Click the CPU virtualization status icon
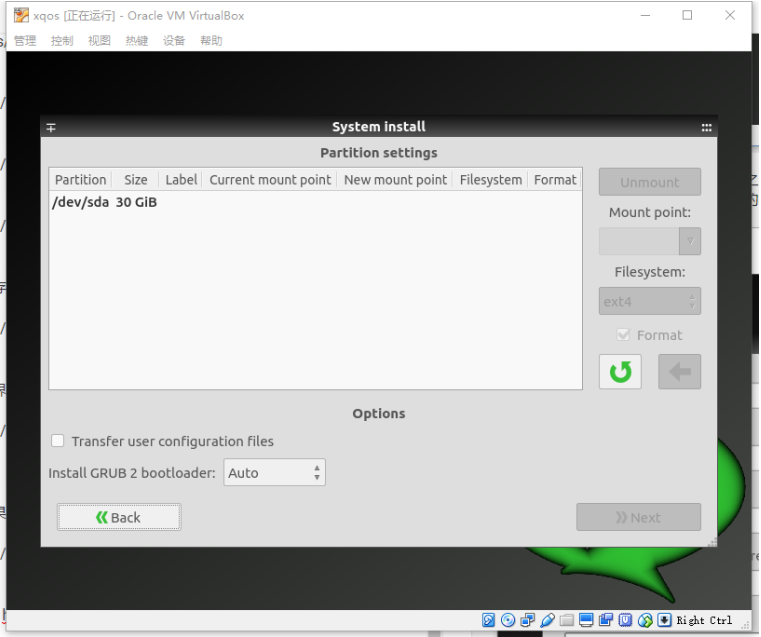Image resolution: width=761 pixels, height=637 pixels. pos(625,620)
